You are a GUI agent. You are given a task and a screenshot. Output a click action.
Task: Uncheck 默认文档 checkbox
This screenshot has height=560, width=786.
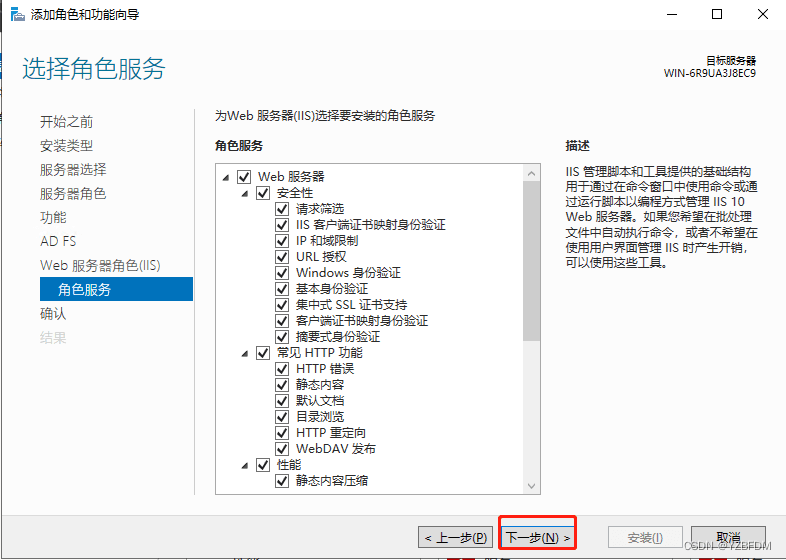point(282,401)
